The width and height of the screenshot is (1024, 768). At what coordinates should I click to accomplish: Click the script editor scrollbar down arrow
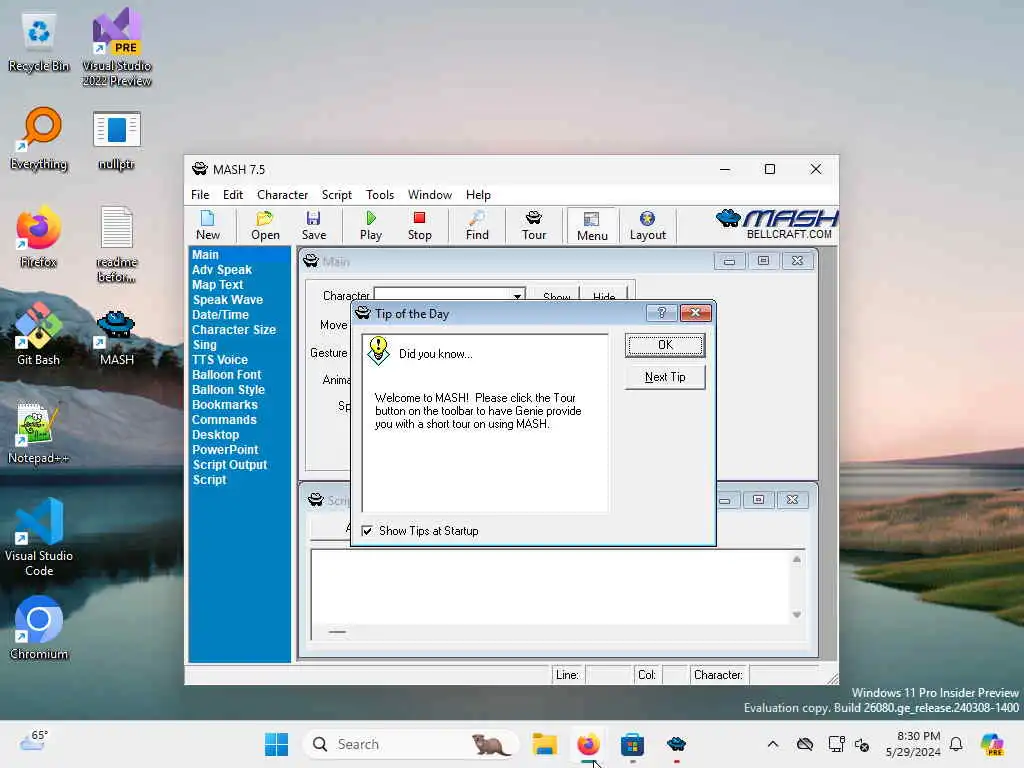797,615
